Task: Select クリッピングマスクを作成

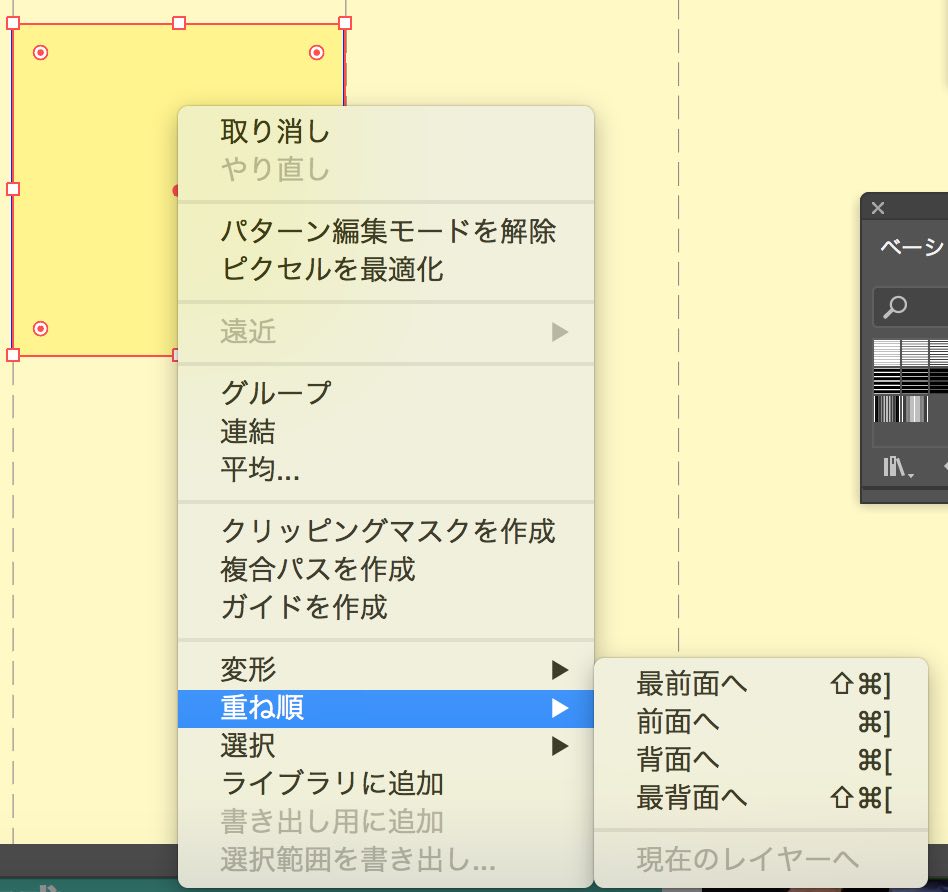Action: pyautogui.click(x=386, y=531)
